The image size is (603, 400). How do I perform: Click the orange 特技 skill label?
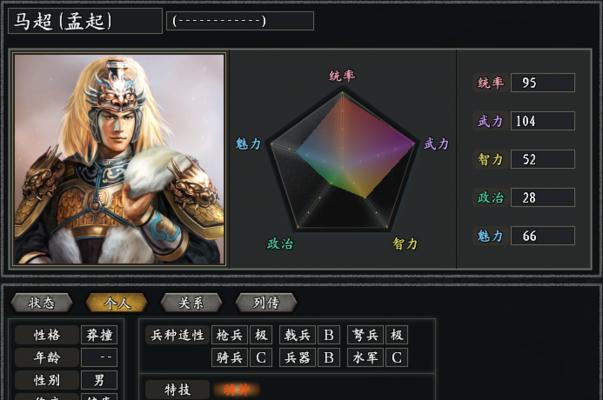[237, 390]
